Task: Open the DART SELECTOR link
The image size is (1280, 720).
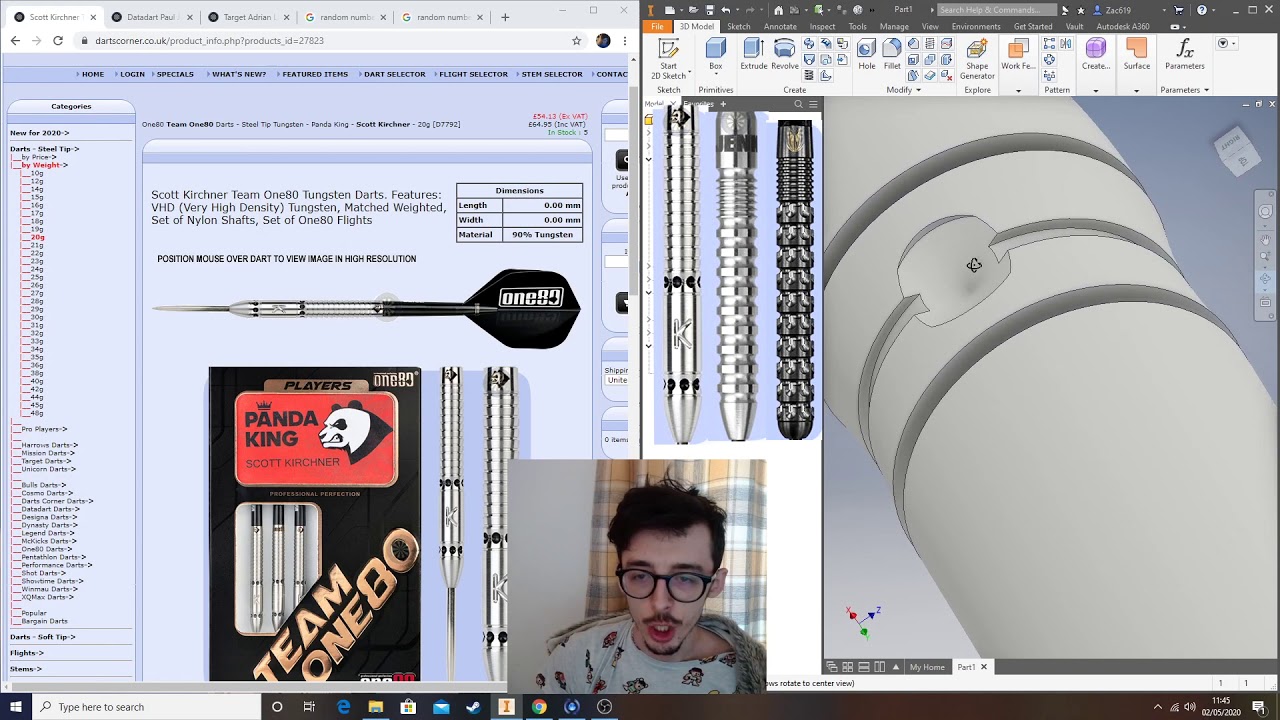Action: coord(394,74)
